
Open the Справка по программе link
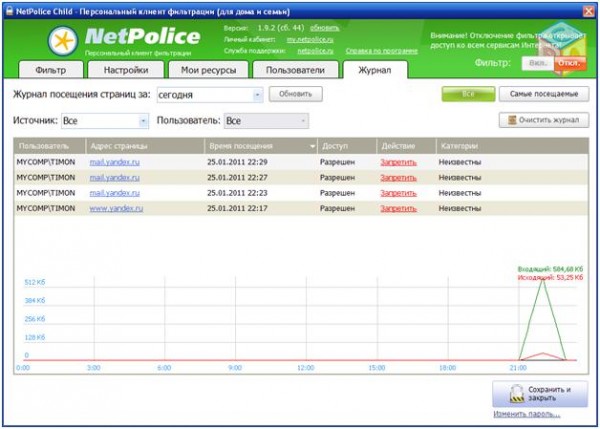tap(382, 51)
